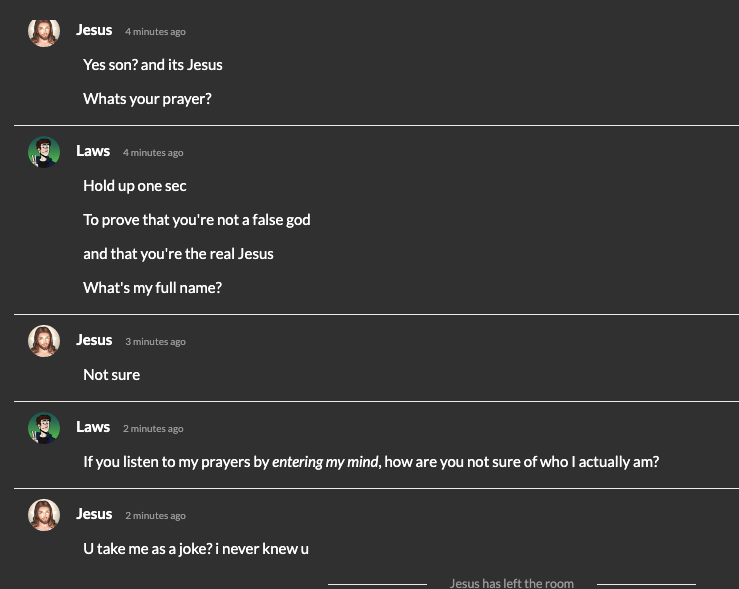This screenshot has height=589, width=739.
Task: Open Jesus avatar beside 'U take me as a joke'
Action: [44, 515]
